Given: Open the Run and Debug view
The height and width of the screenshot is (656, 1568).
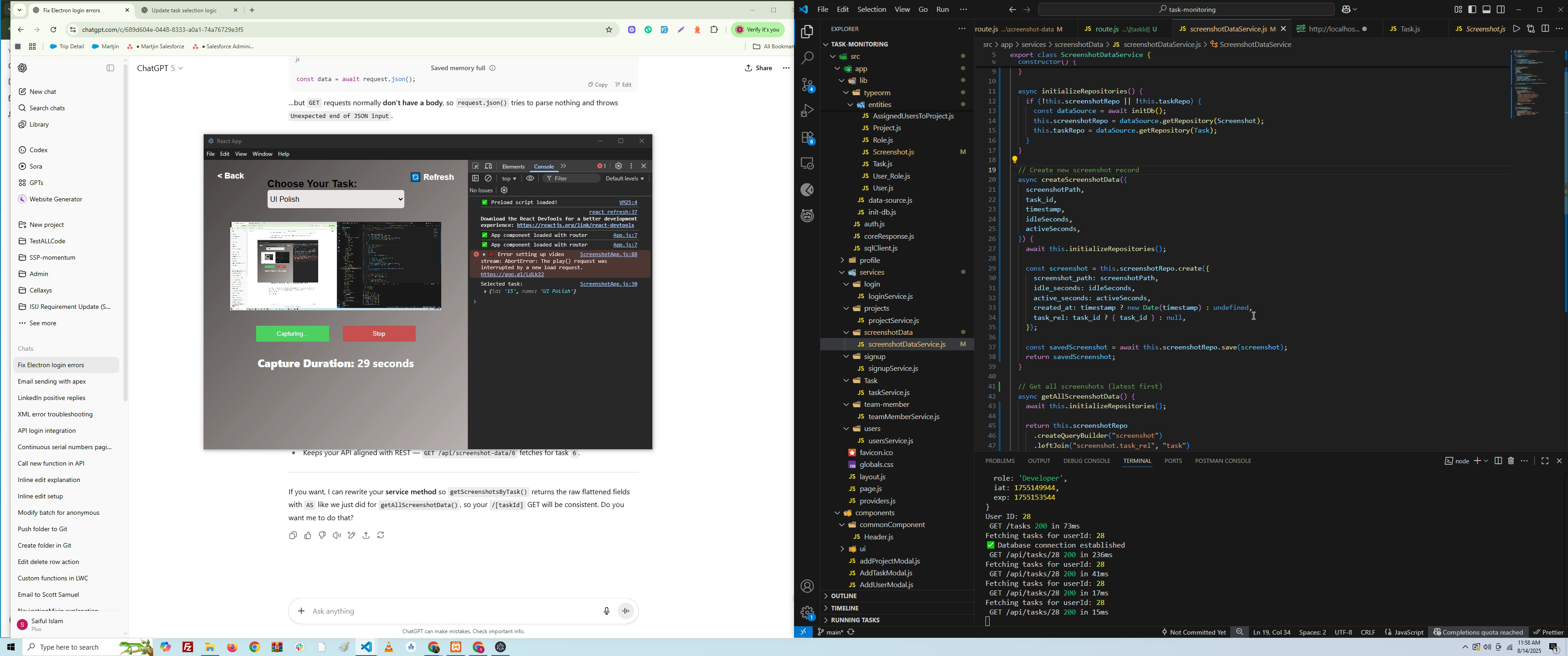Looking at the screenshot, I should (x=807, y=111).
